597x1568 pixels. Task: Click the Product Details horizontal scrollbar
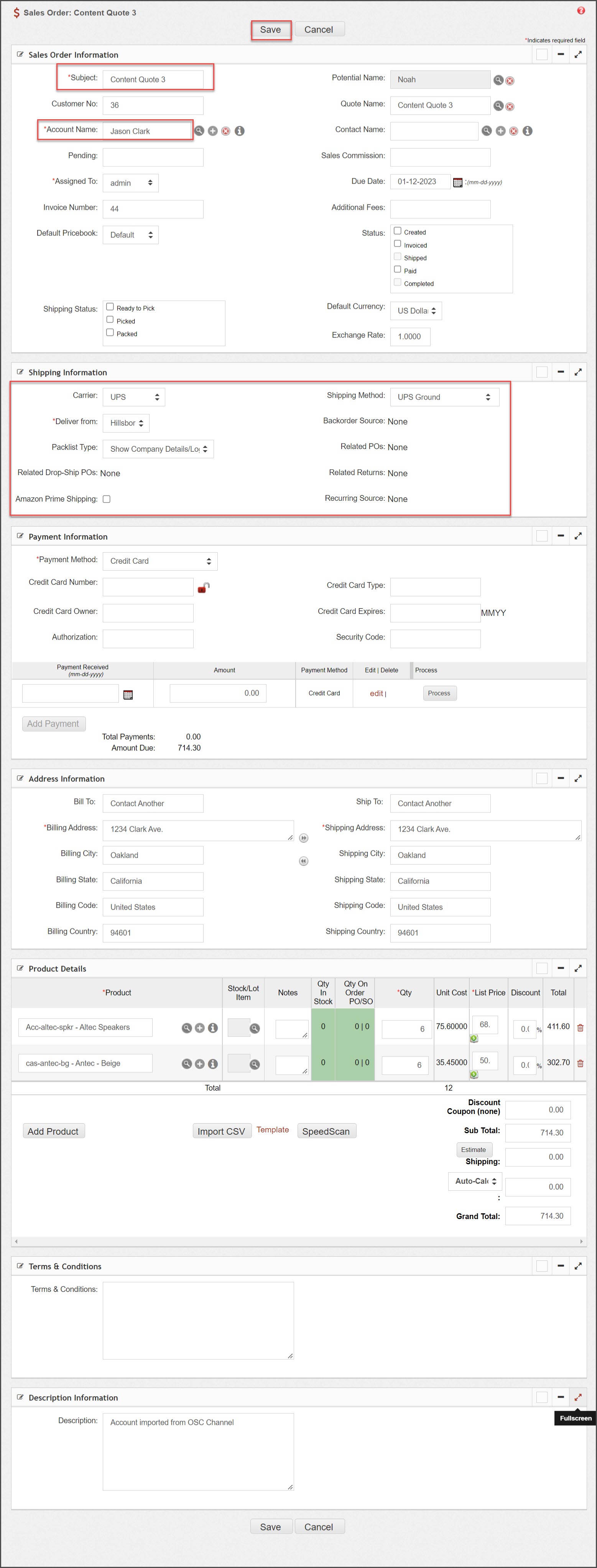(x=299, y=1241)
